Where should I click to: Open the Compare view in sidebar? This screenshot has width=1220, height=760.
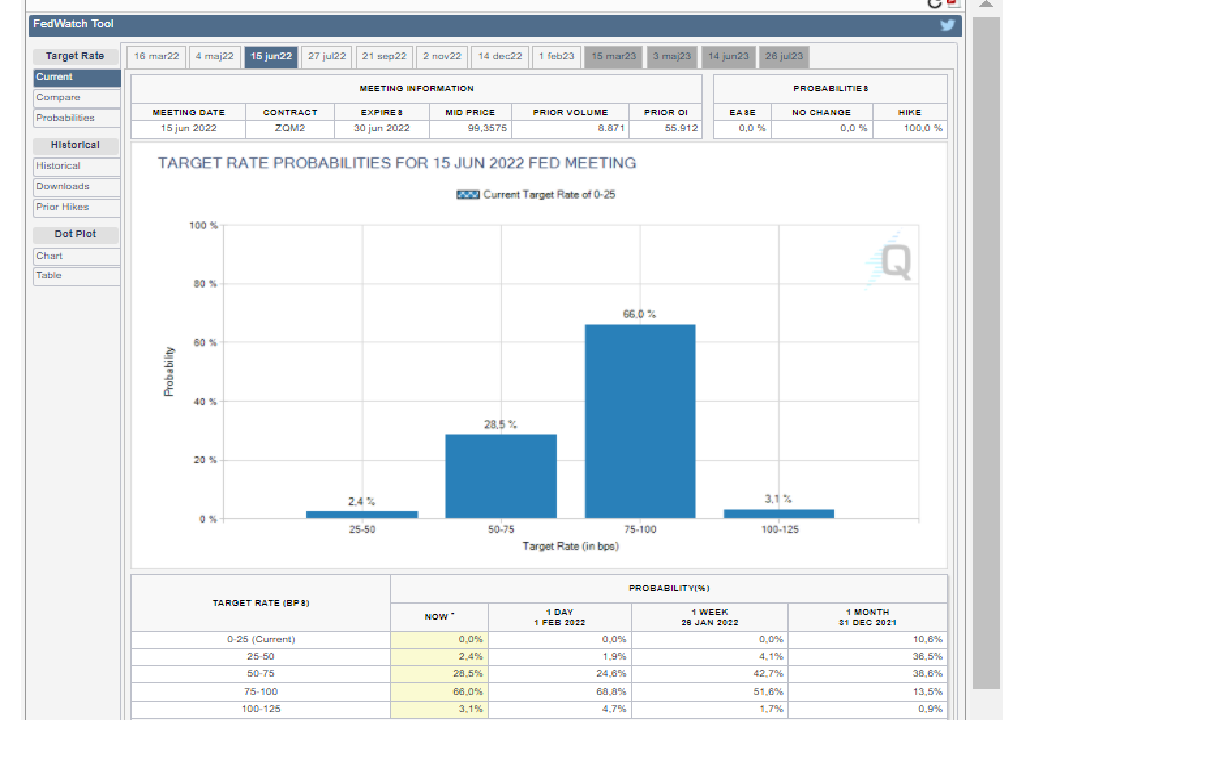click(76, 98)
